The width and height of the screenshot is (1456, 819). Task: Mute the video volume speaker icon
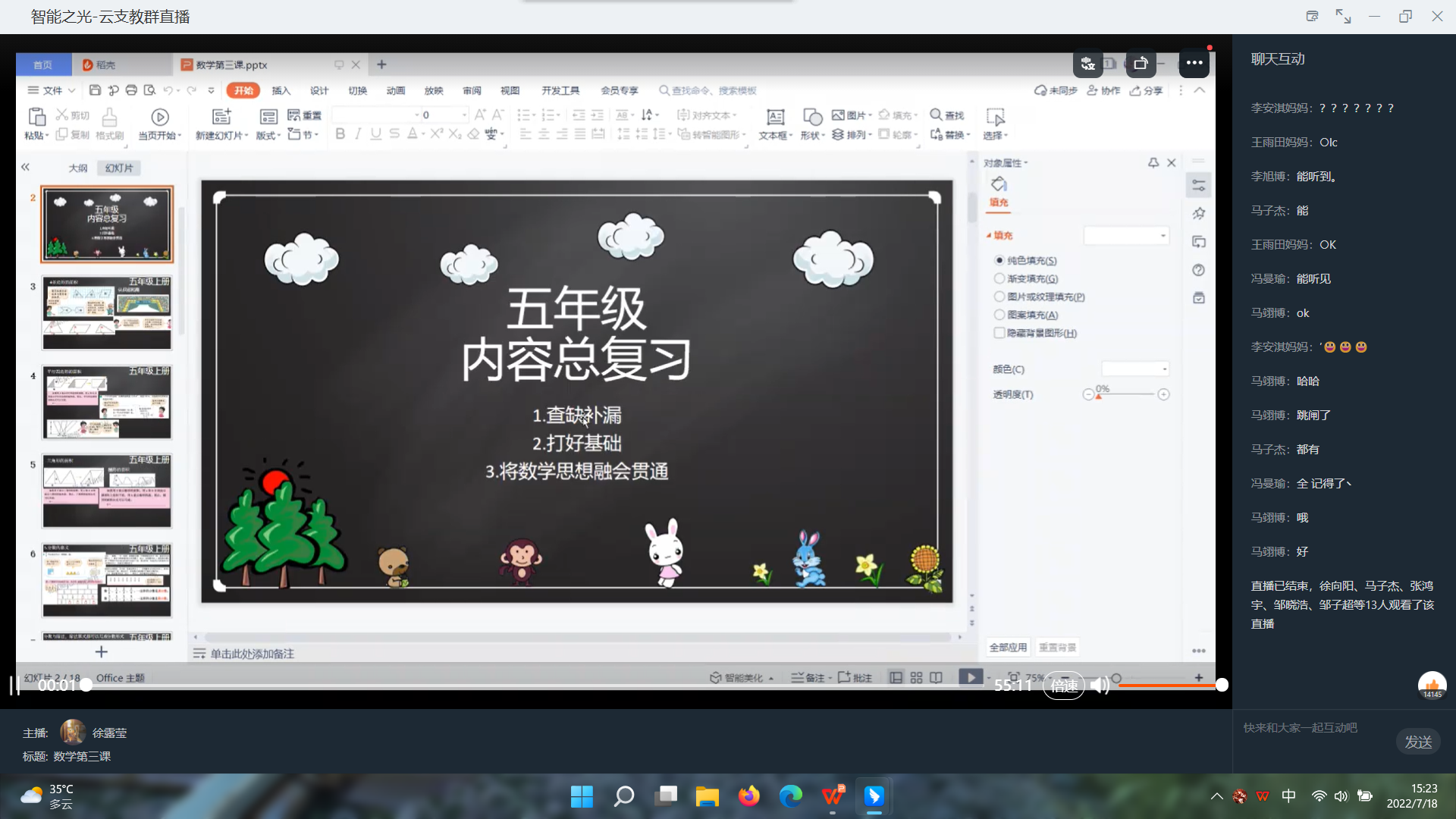(1100, 686)
